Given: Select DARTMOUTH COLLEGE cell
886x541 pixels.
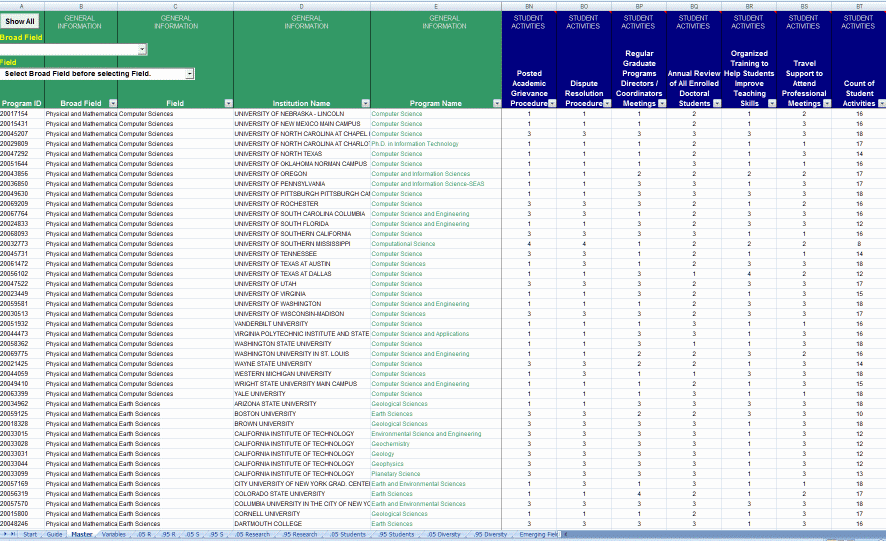Looking at the screenshot, I should point(302,523).
